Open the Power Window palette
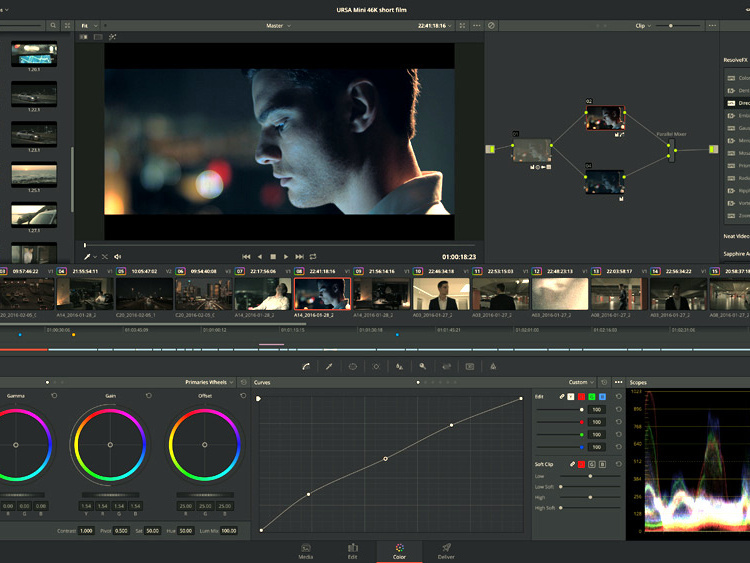 353,366
